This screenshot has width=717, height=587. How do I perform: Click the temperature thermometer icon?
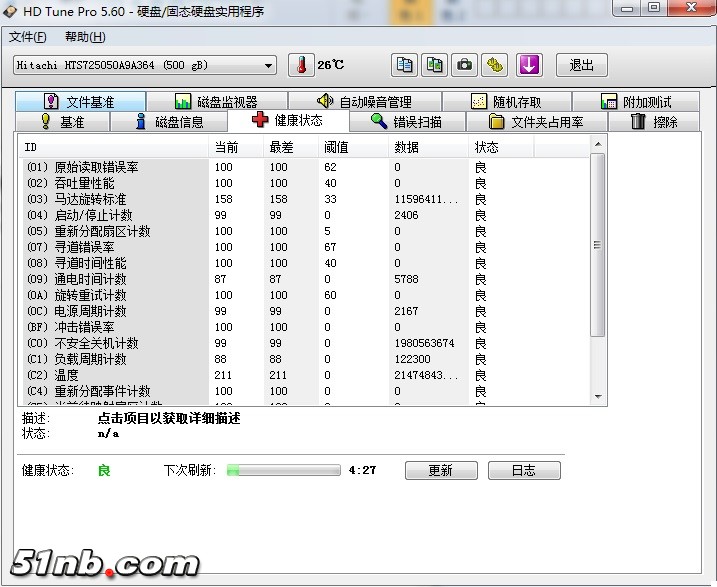point(301,65)
